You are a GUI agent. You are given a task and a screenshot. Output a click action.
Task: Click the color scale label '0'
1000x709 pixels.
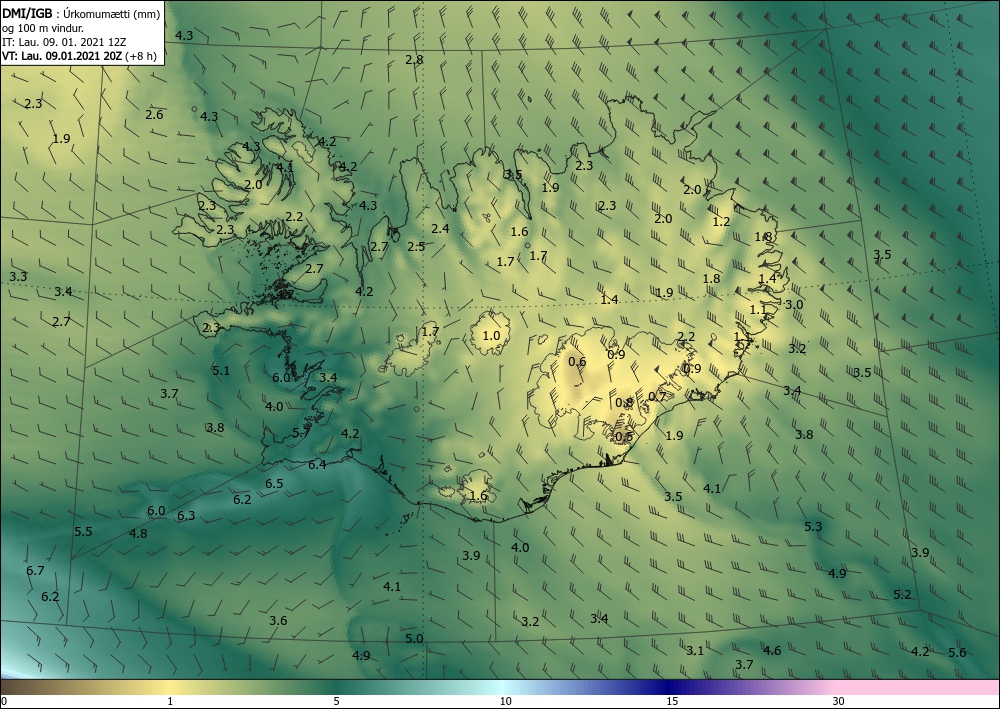(x=4, y=701)
